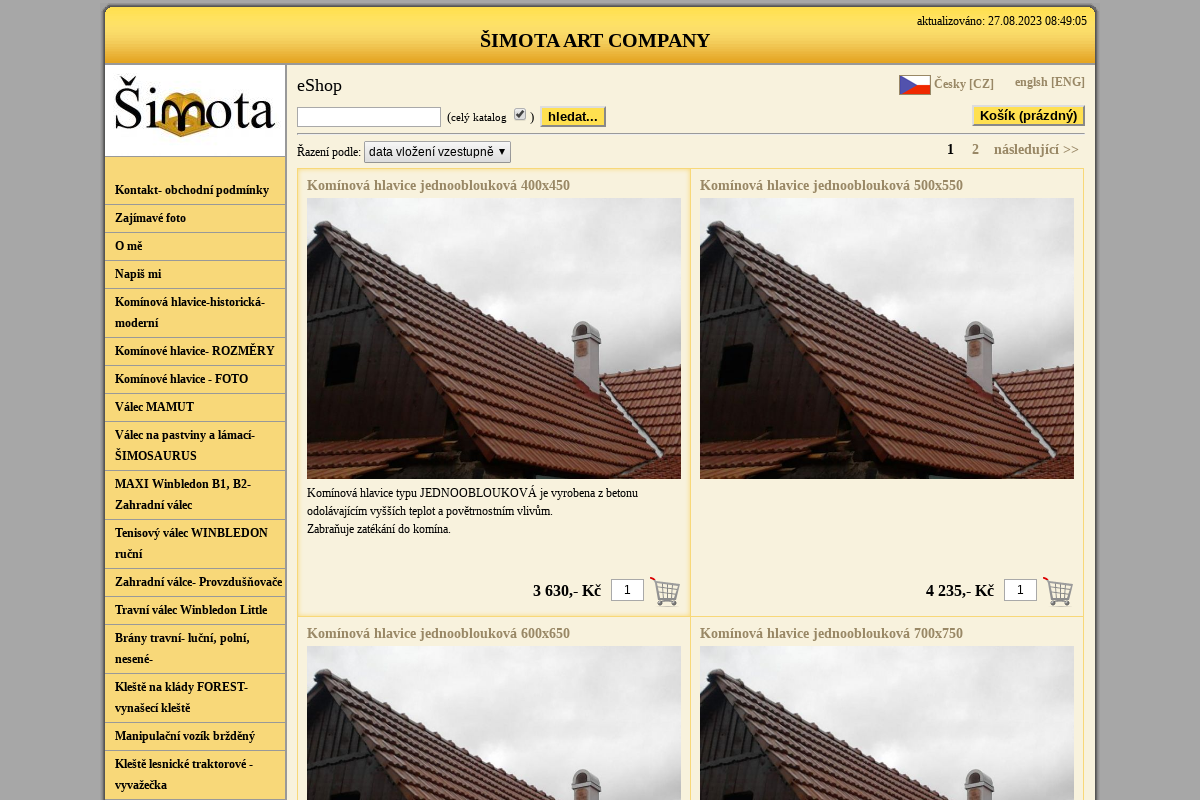
Task: Select current page number 1
Action: point(950,150)
